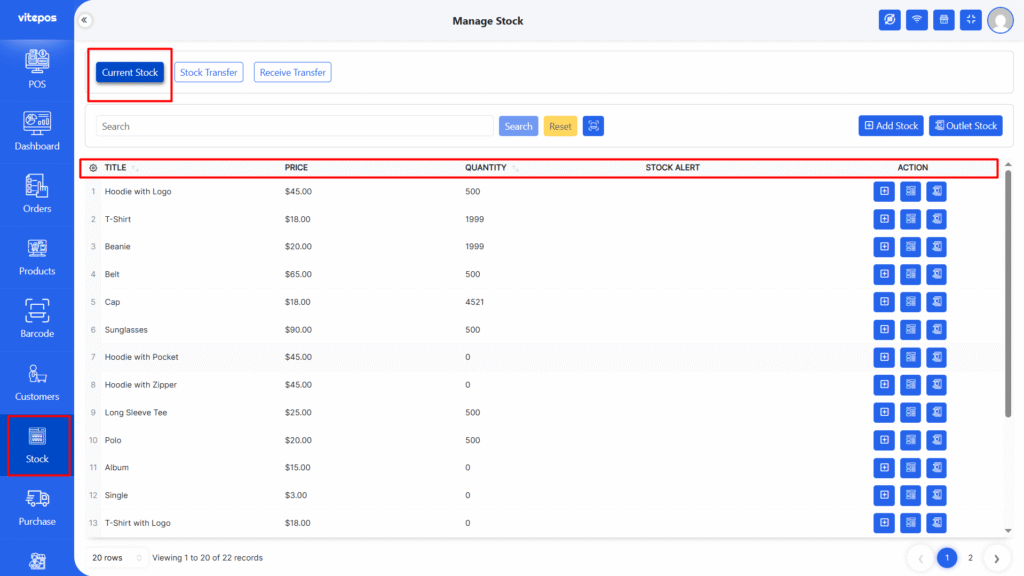Open the user profile avatar menu
The height and width of the screenshot is (576, 1024).
point(1000,20)
